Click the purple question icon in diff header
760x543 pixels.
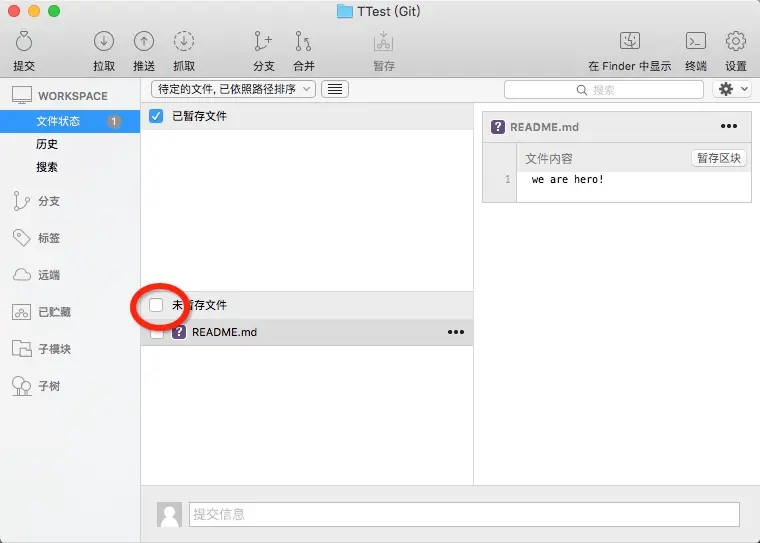[x=498, y=127]
